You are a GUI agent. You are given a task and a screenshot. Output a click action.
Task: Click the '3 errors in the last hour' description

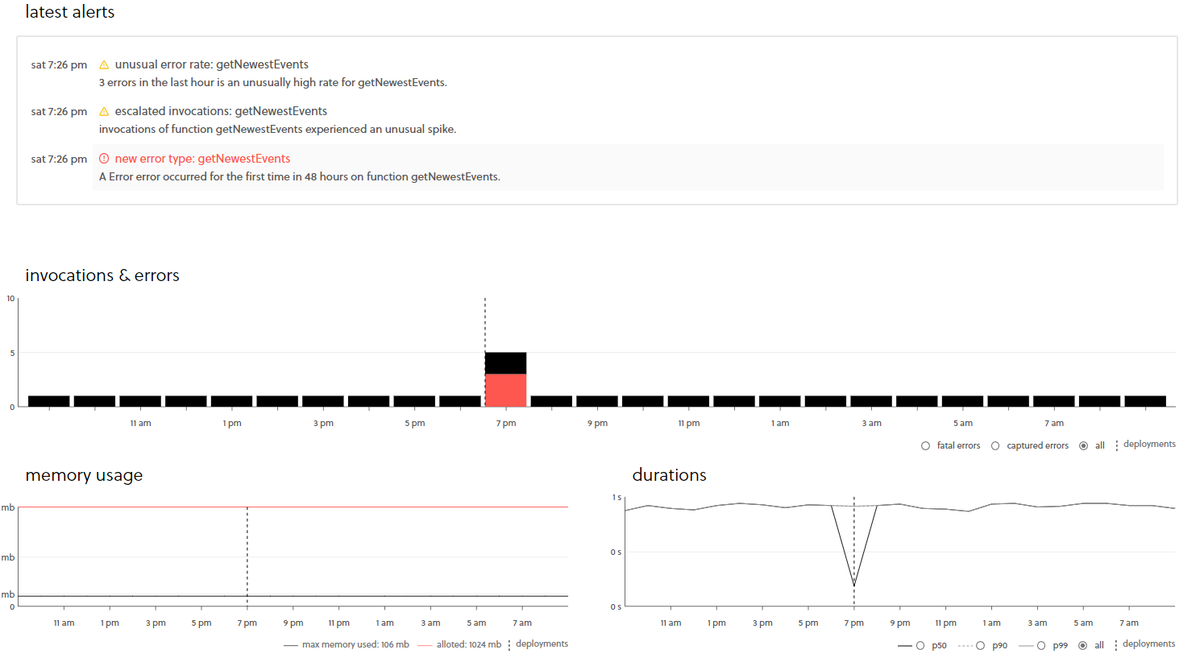click(273, 83)
